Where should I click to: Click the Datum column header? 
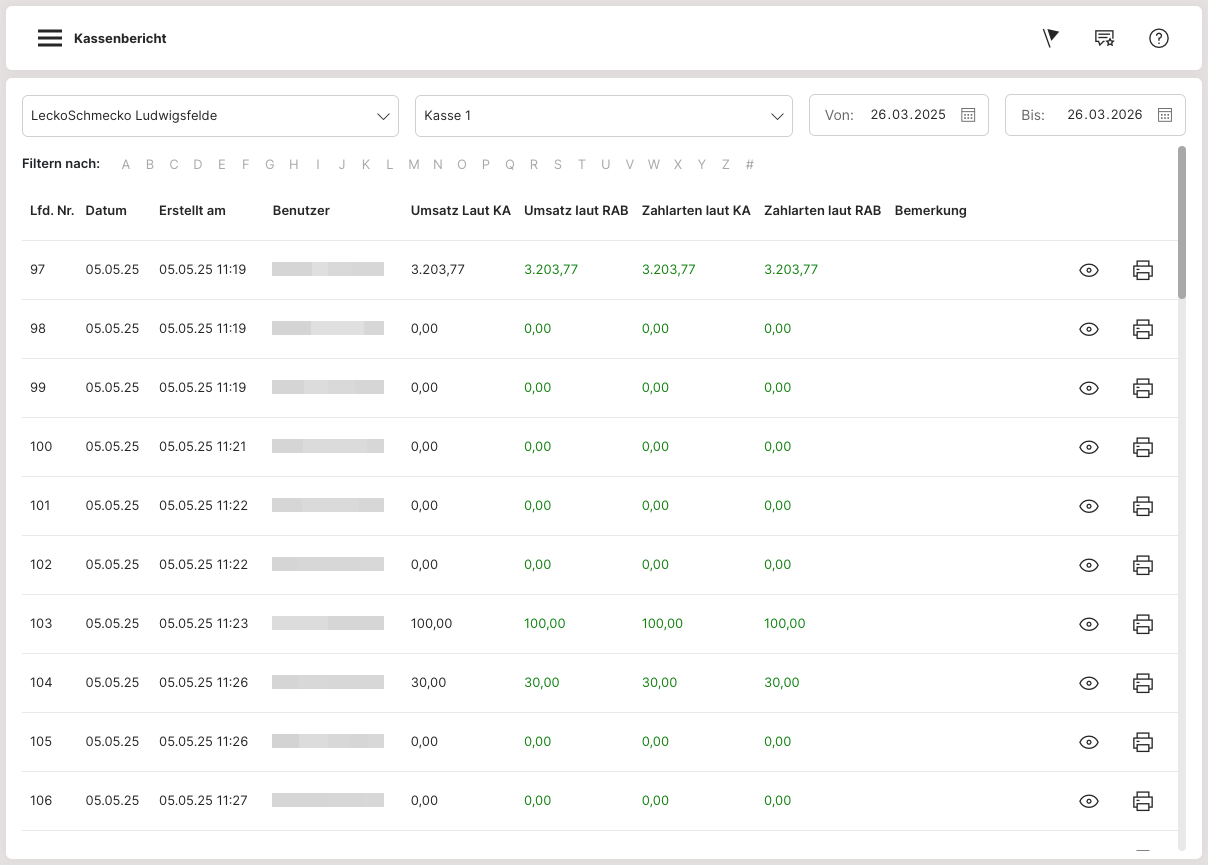click(x=106, y=211)
